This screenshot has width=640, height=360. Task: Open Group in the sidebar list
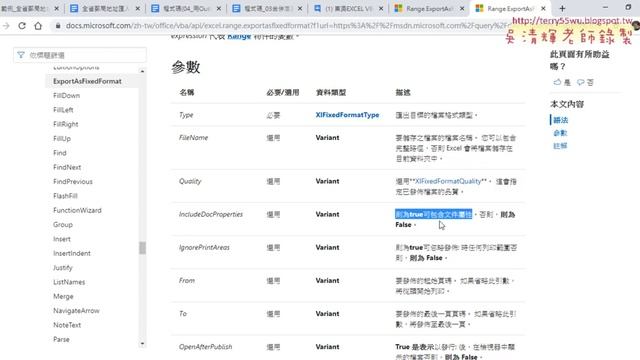63,224
